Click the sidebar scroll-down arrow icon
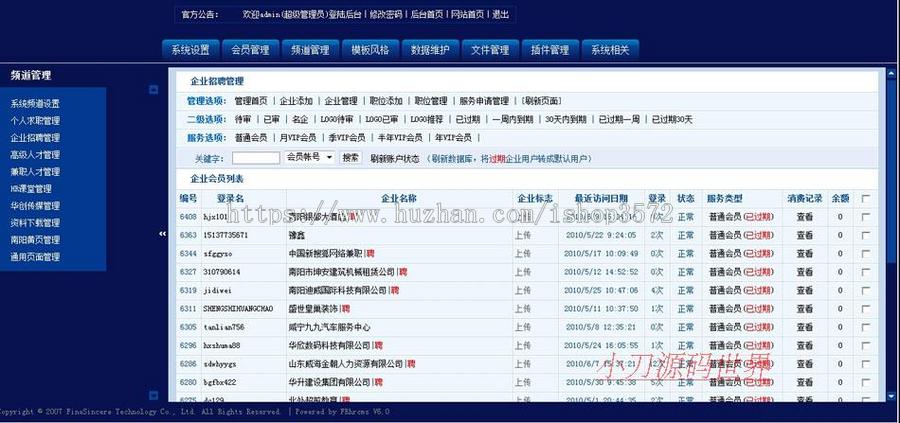 coord(153,395)
